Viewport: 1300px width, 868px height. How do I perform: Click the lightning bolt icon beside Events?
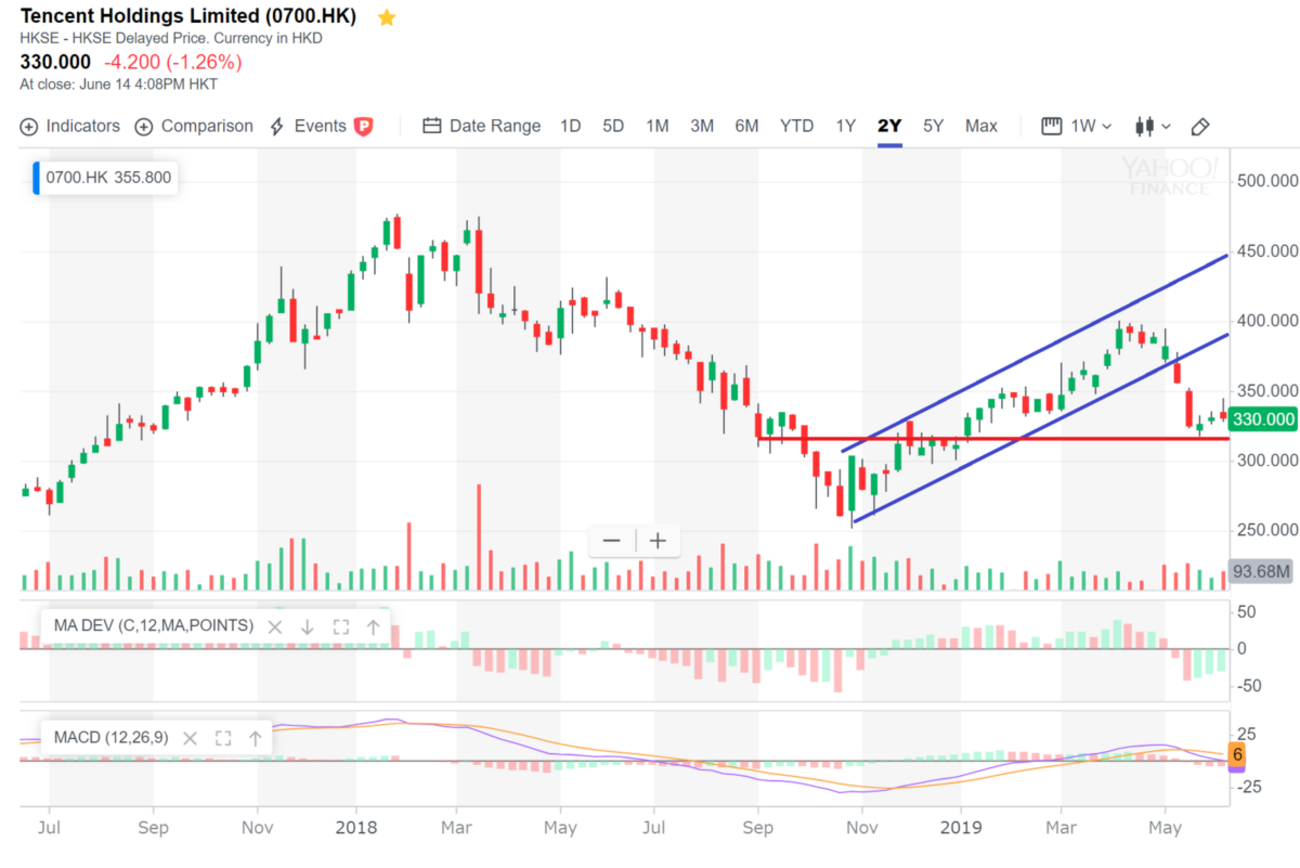[x=277, y=127]
